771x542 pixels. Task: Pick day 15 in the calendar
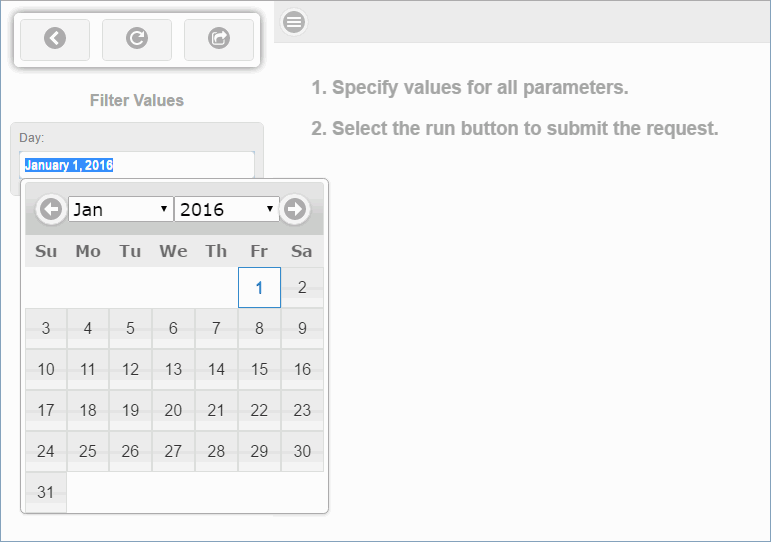[259, 370]
